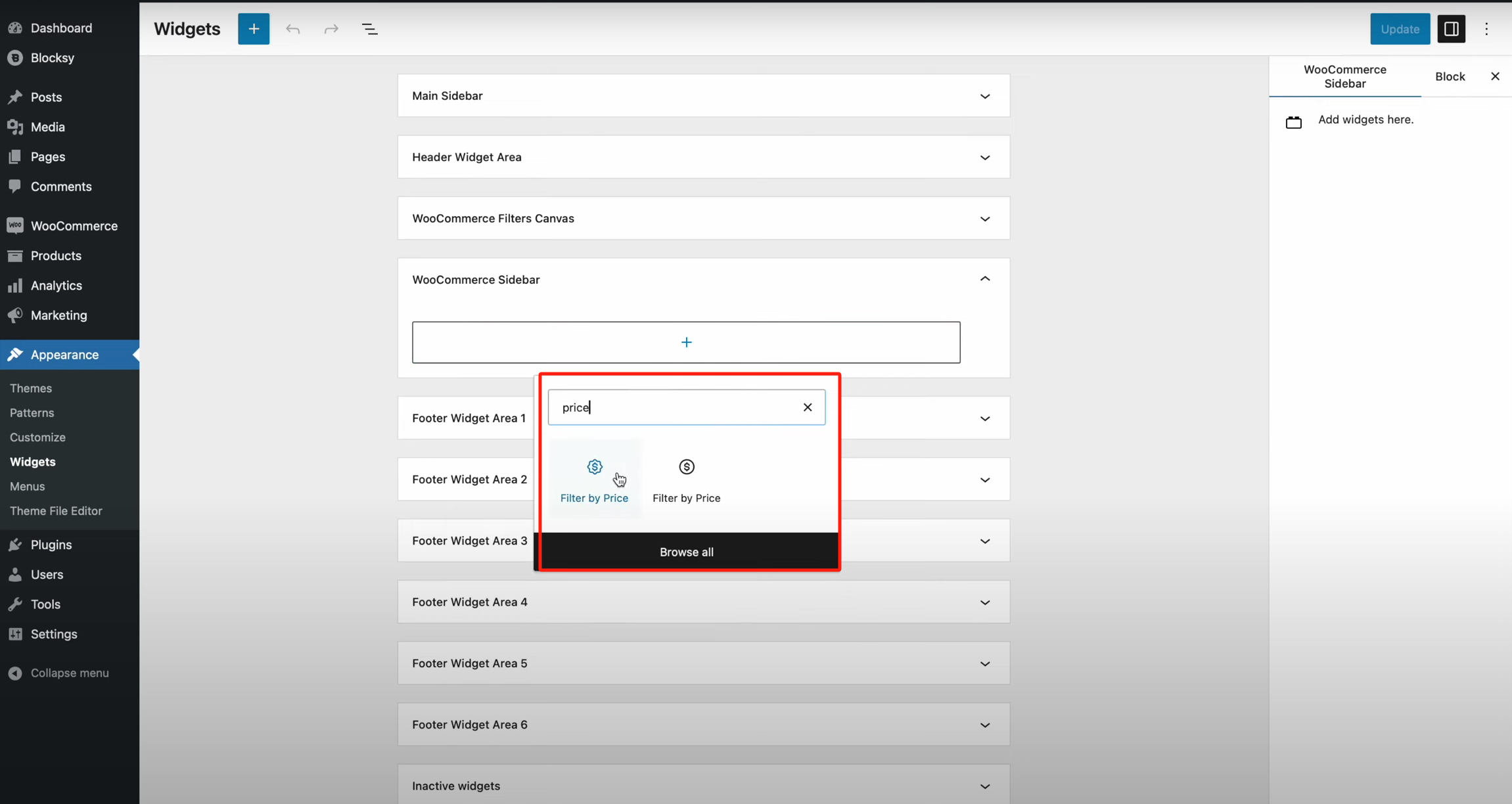This screenshot has width=1512, height=804.
Task: Select the highlighted Filter by Price block
Action: [594, 480]
